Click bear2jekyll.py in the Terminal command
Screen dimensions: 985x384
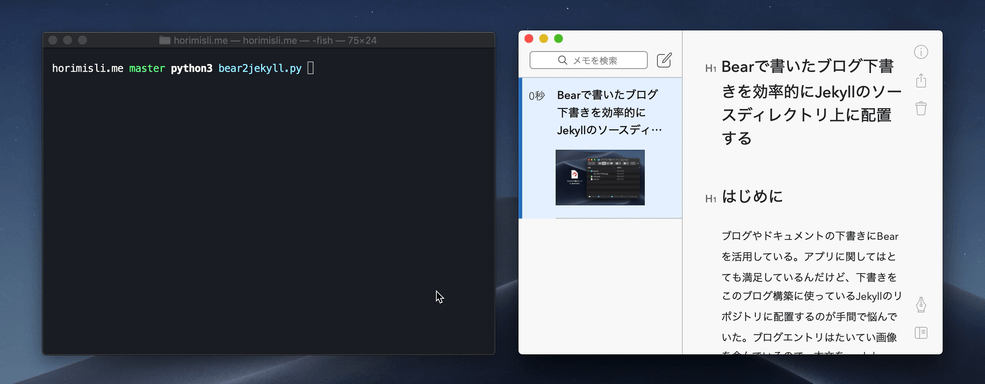pyautogui.click(x=260, y=68)
